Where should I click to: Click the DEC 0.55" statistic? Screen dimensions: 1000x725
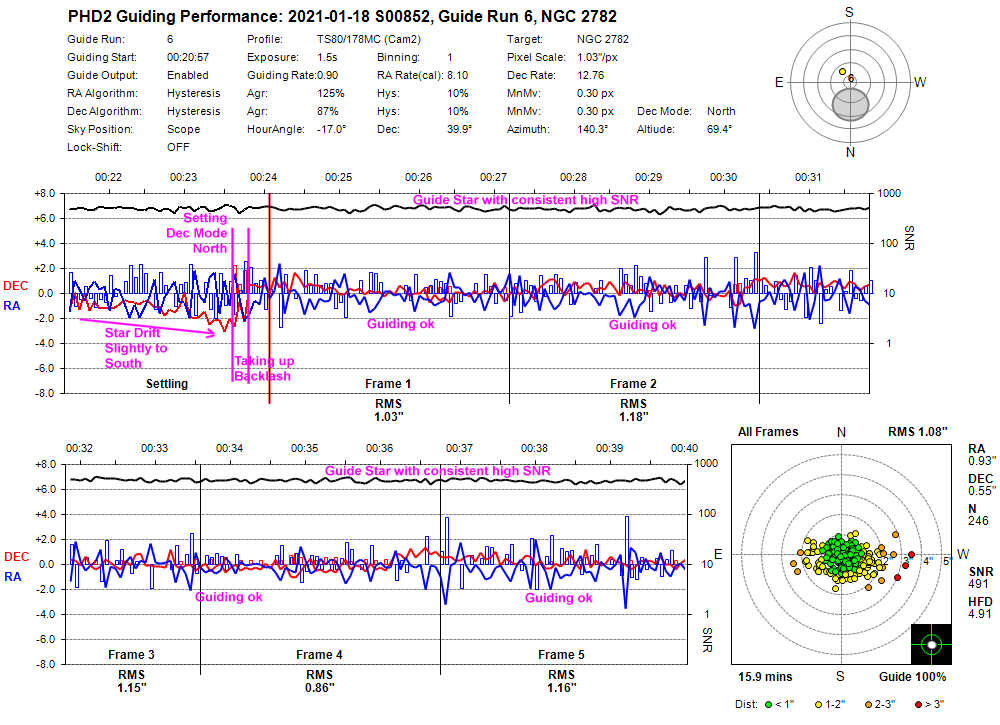click(x=981, y=485)
